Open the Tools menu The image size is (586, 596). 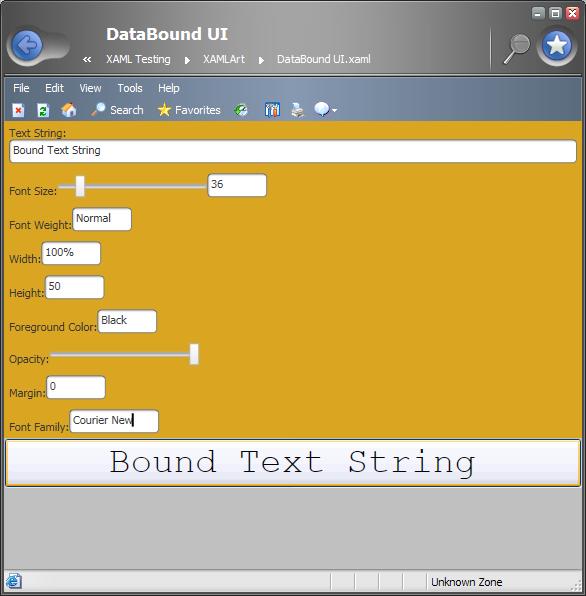[130, 88]
